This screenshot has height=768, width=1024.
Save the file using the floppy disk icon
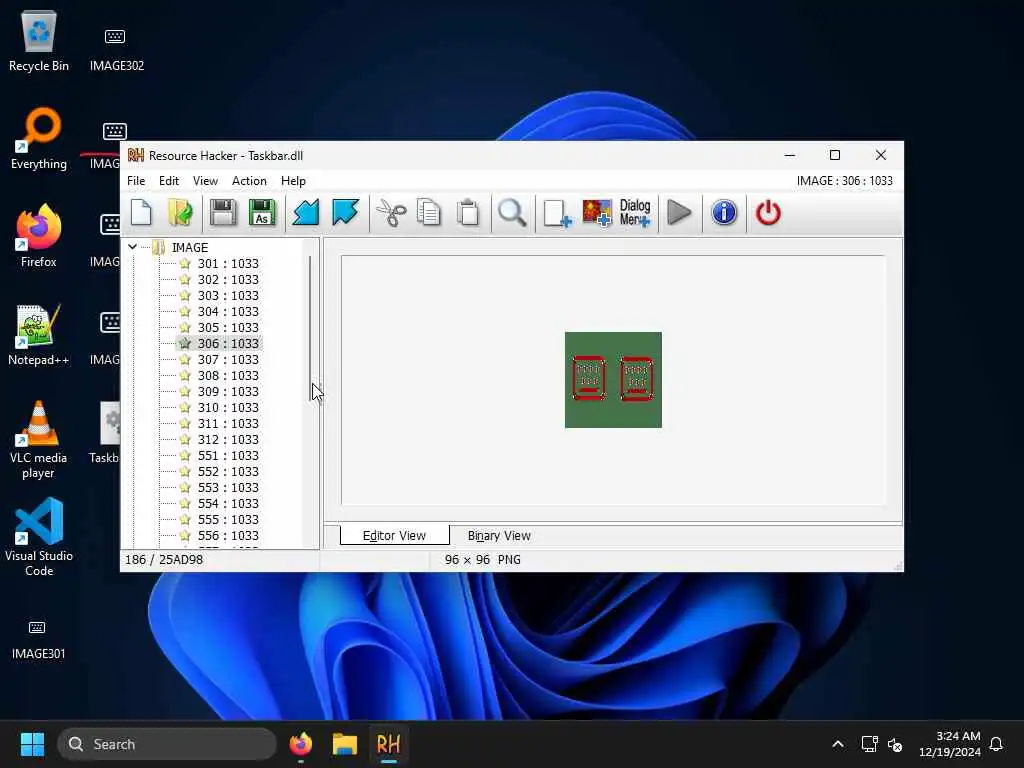[x=223, y=213]
